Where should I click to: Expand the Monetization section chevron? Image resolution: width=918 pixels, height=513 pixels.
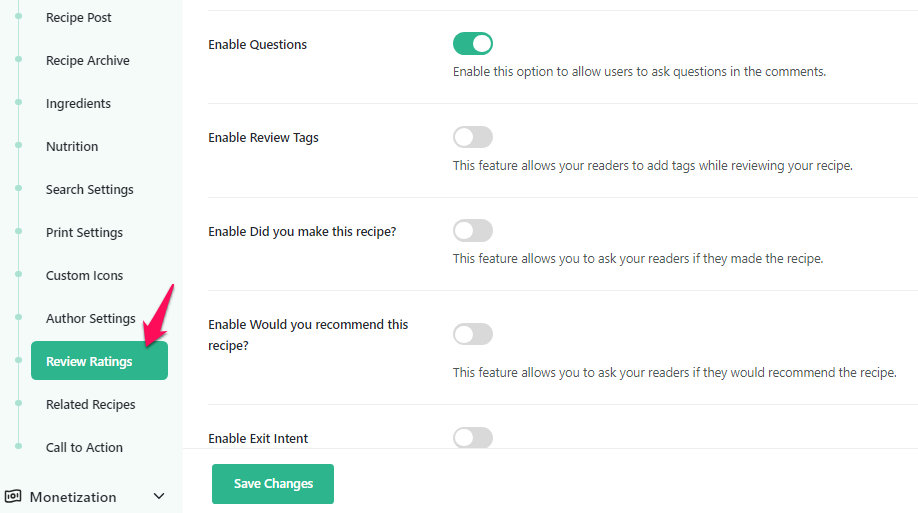point(158,496)
